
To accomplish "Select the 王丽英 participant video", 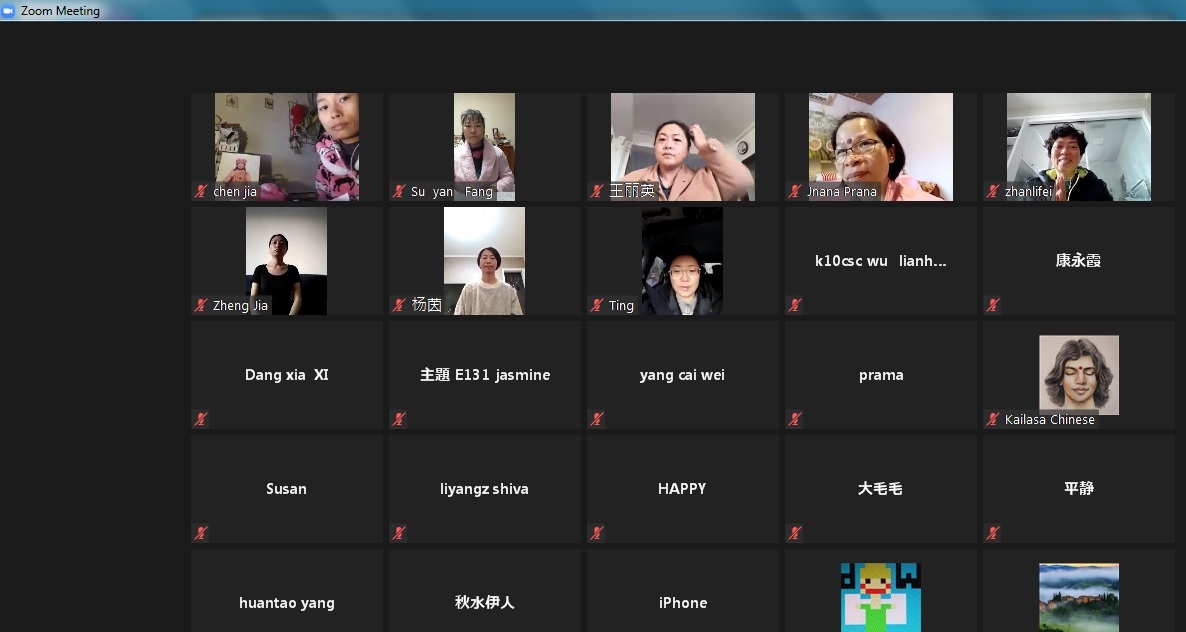I will coord(682,145).
